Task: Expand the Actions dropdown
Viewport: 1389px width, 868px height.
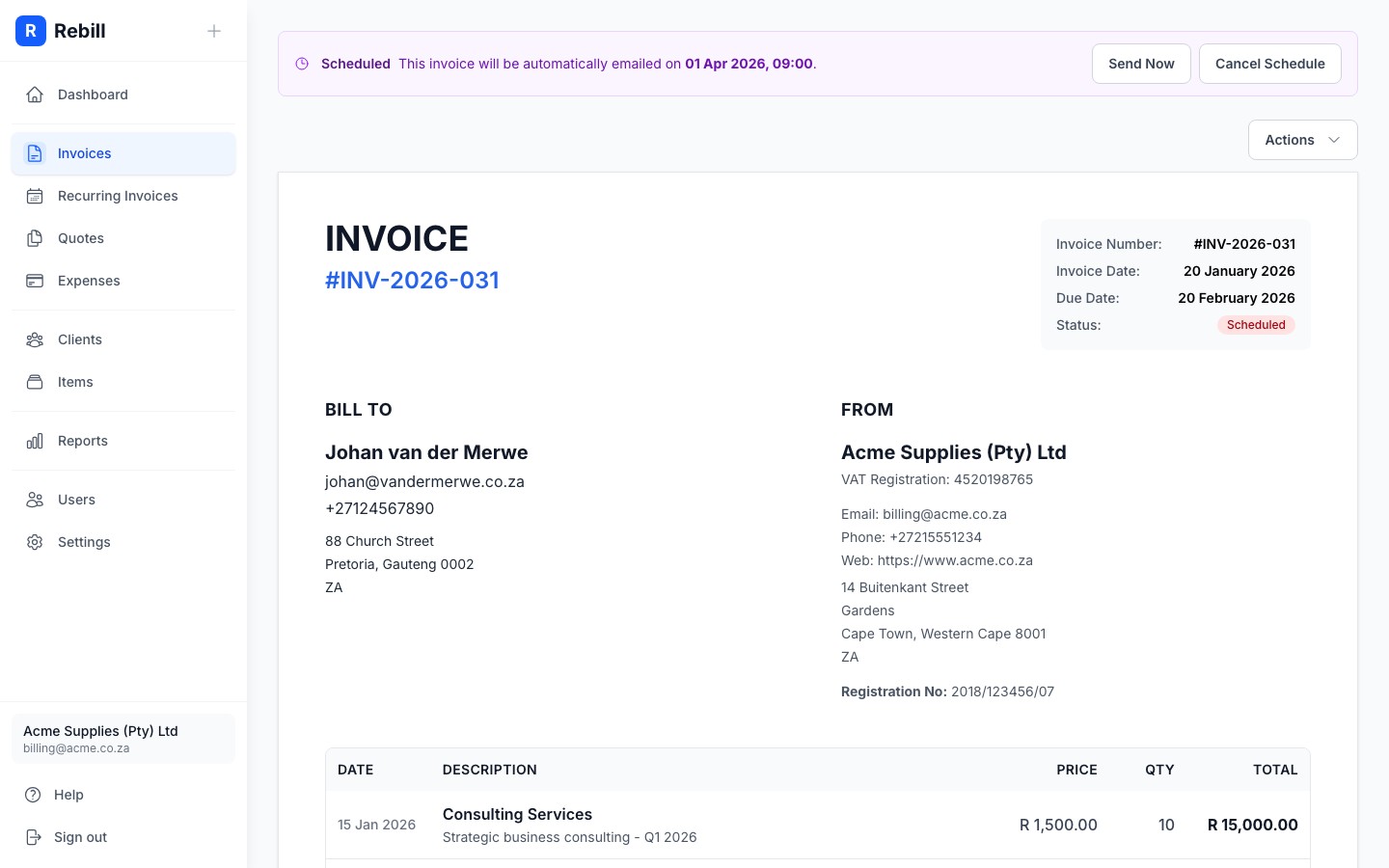Action: click(1302, 140)
